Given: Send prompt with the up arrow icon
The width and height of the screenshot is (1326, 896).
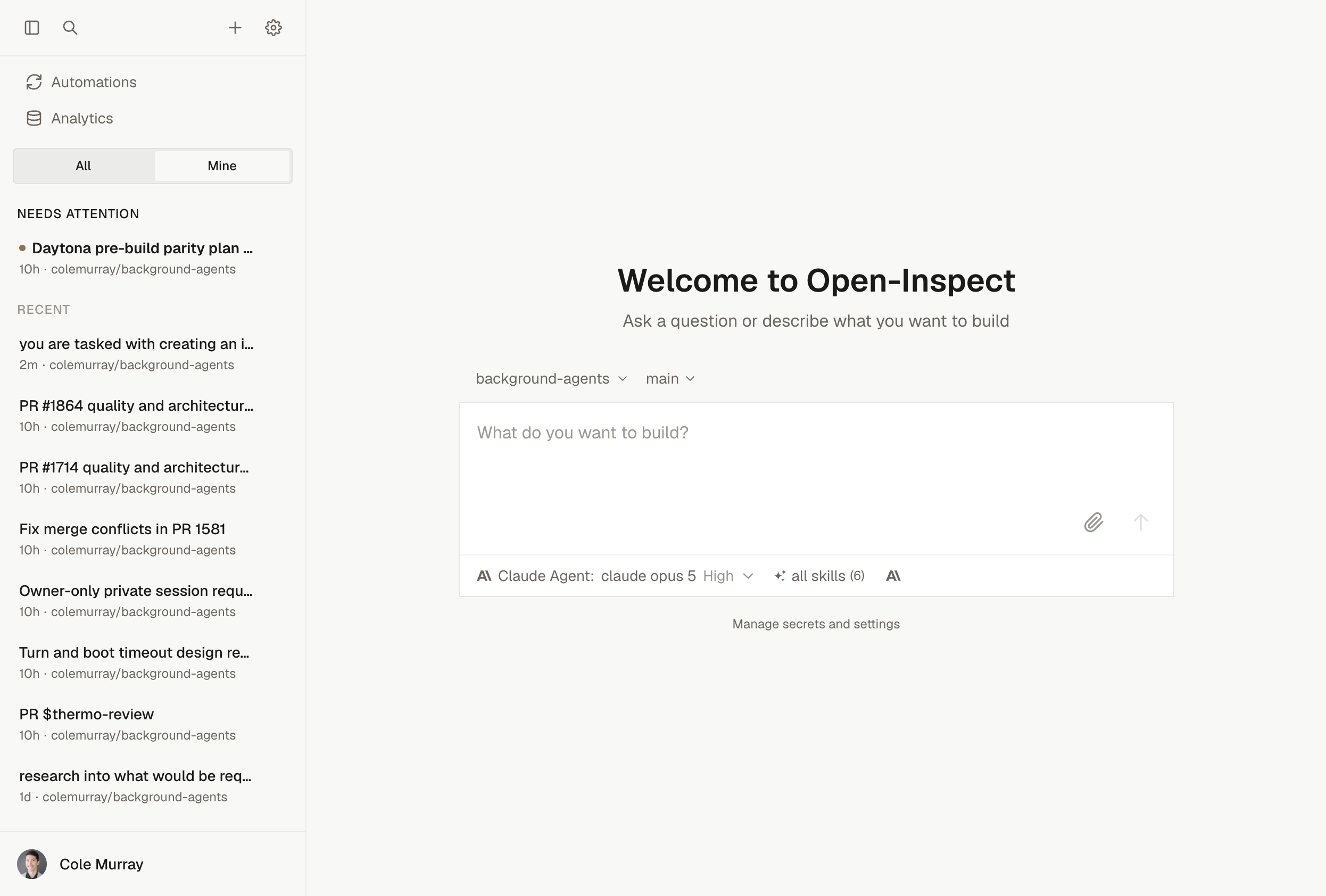Looking at the screenshot, I should click(x=1140, y=522).
